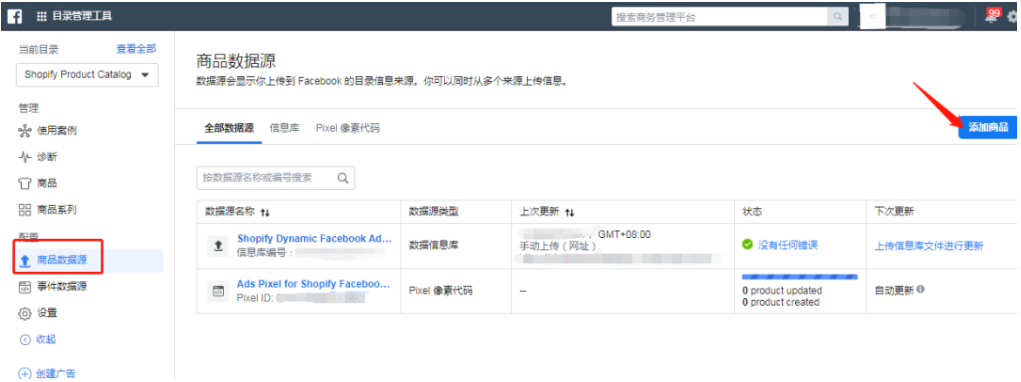The width and height of the screenshot is (1021, 382).
Task: Open 商品系列 in sidebar
Action: [48, 210]
